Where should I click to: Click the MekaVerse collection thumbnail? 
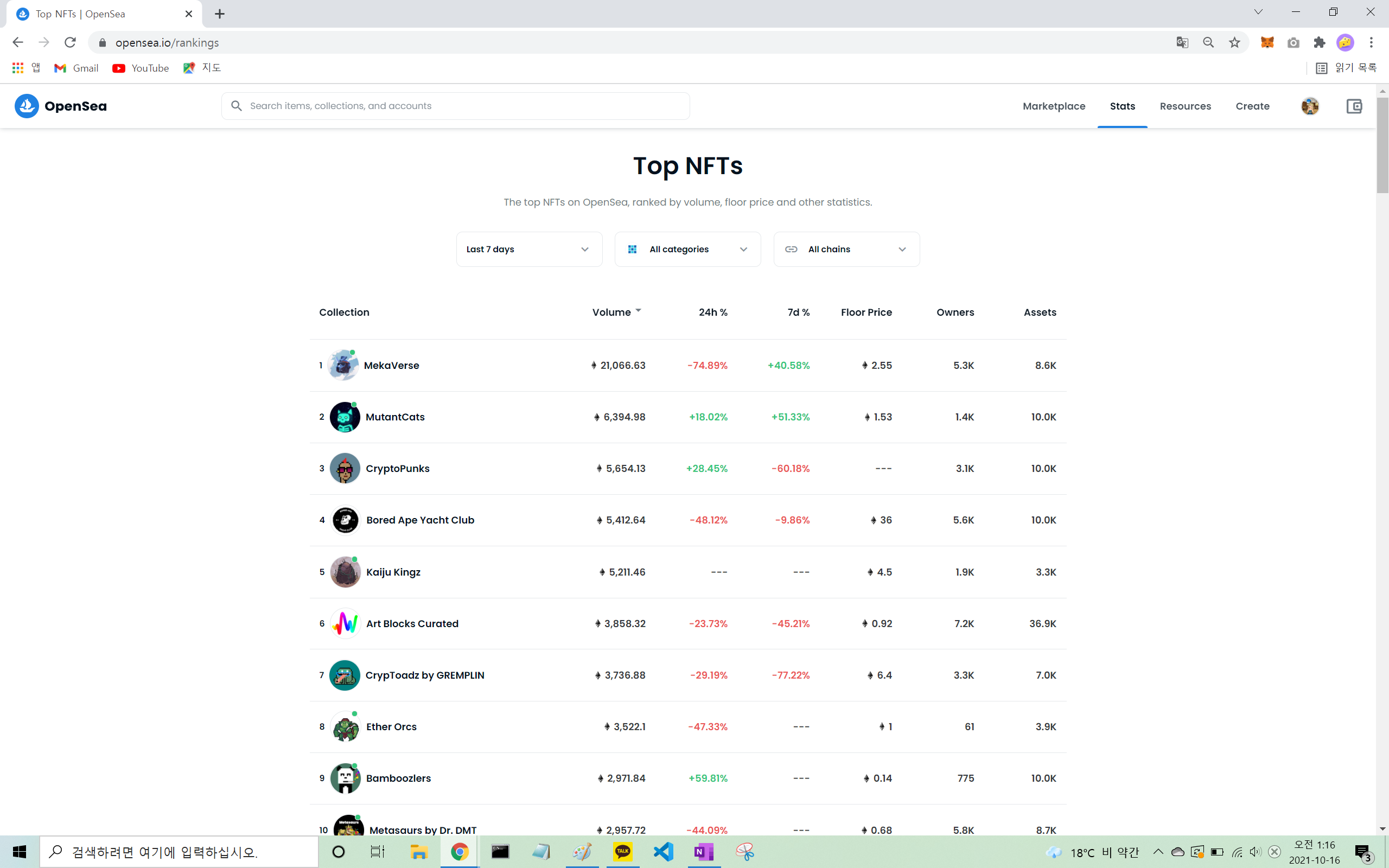(x=343, y=365)
